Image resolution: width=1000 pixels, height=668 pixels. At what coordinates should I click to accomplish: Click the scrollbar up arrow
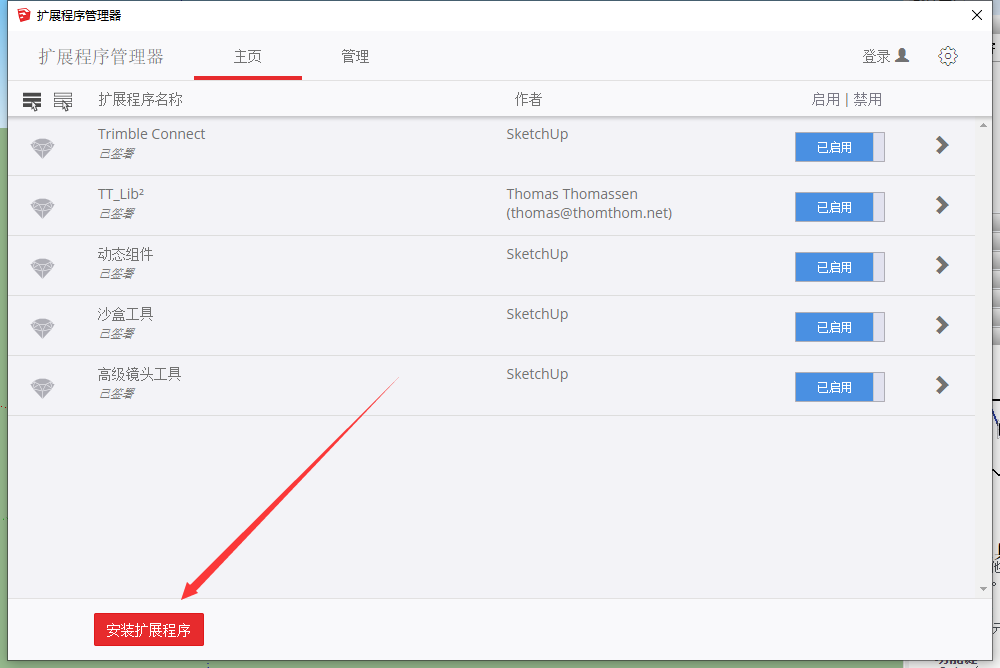(983, 126)
